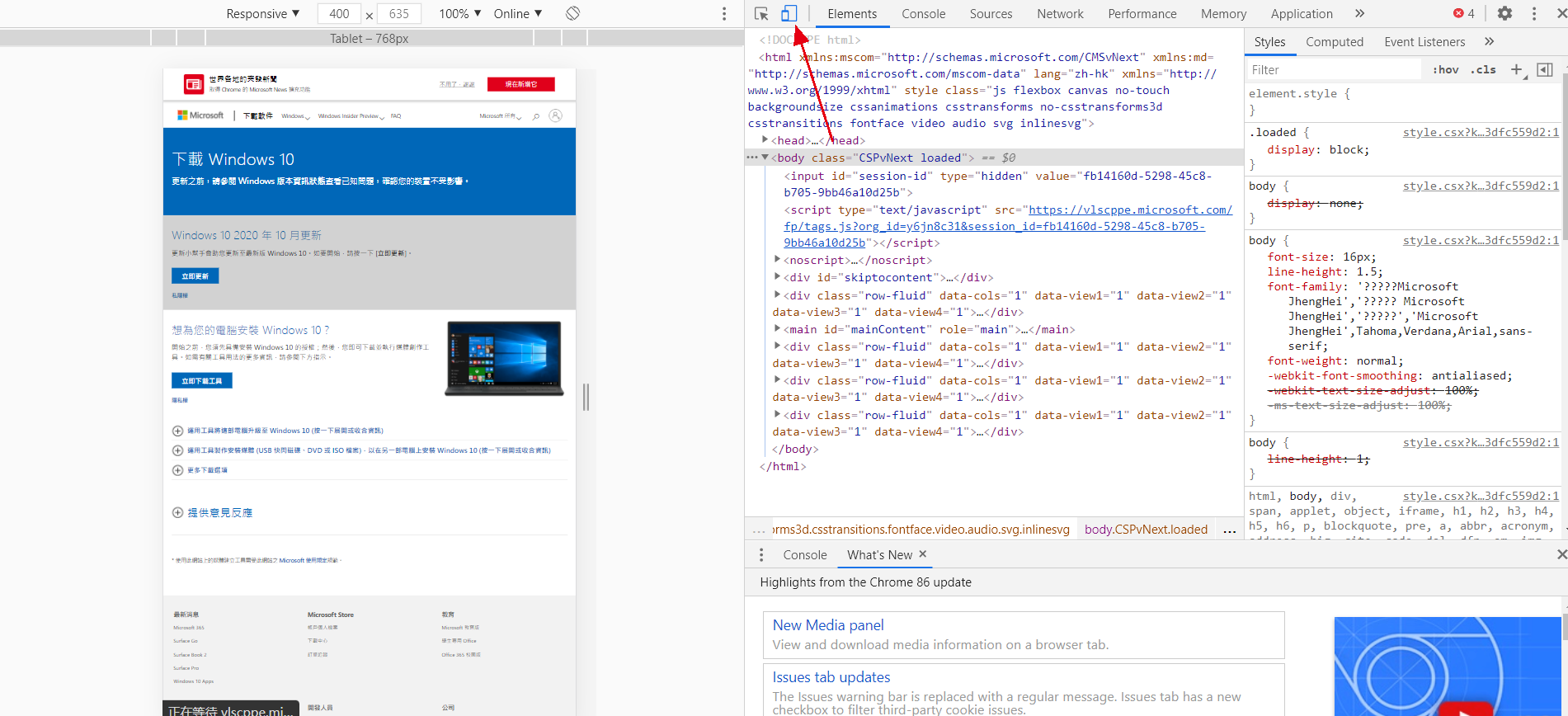Open the Issues tab updates link
Image resolution: width=1568 pixels, height=716 pixels.
click(x=831, y=677)
